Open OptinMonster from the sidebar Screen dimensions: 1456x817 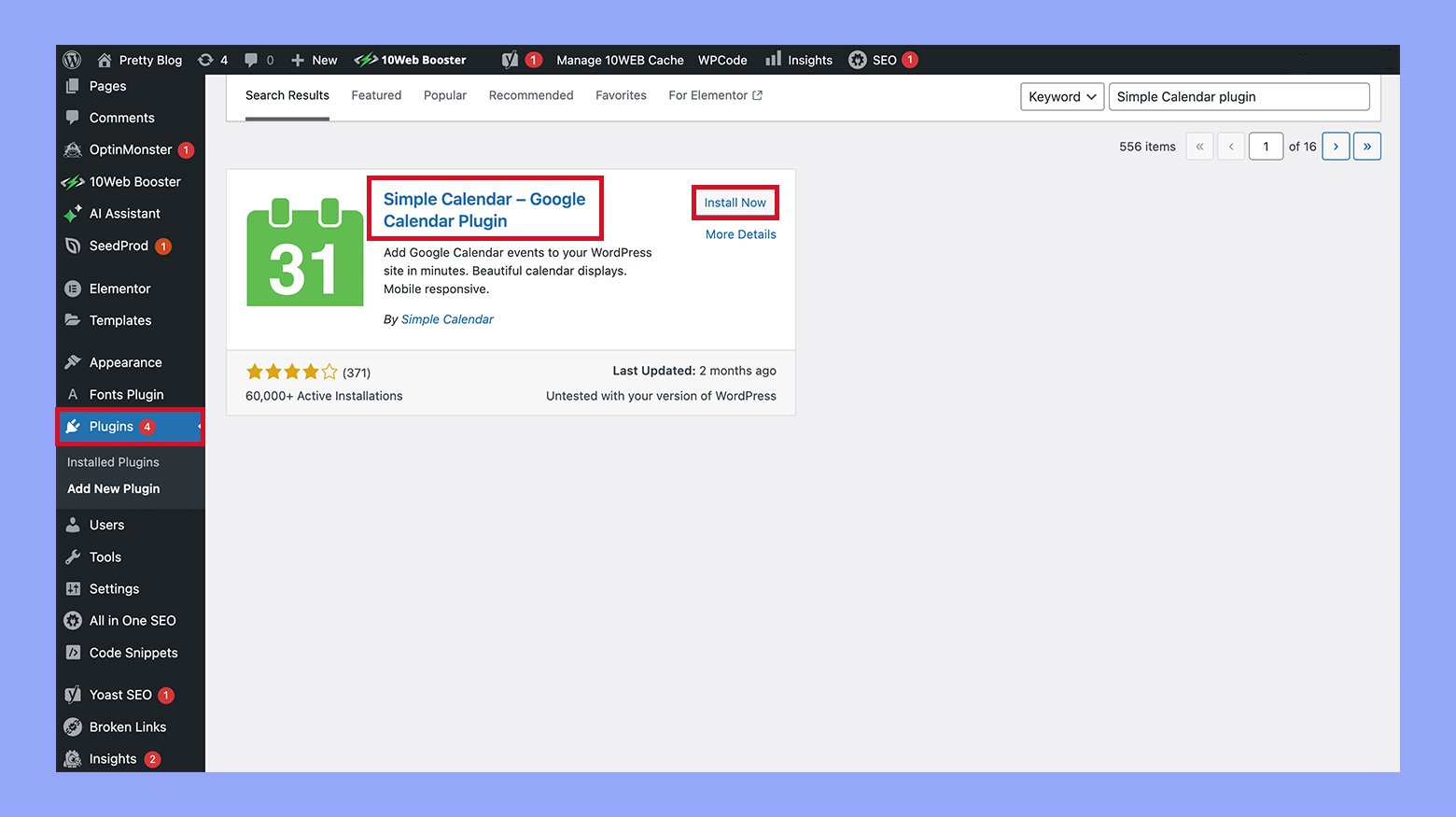coord(129,148)
